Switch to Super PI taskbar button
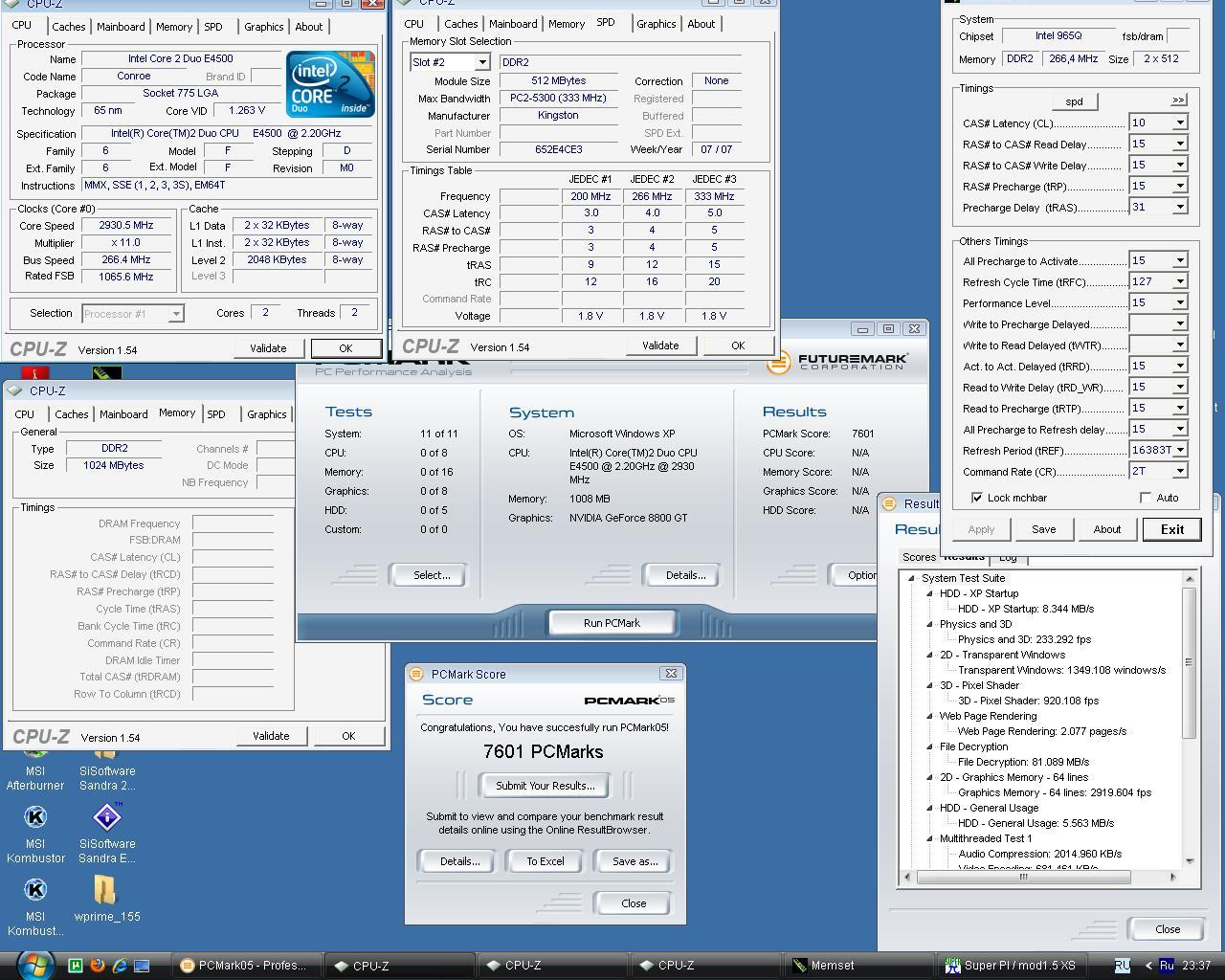Viewport: 1225px width, 980px height. click(1013, 966)
